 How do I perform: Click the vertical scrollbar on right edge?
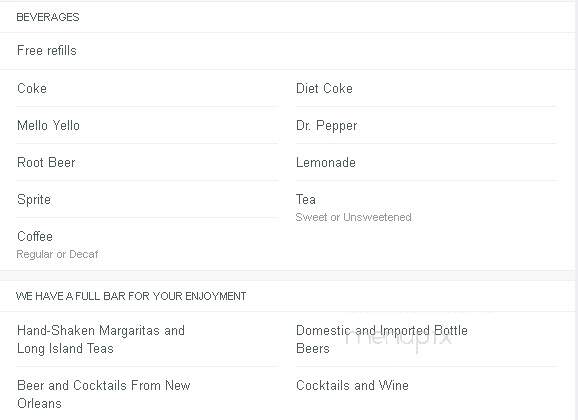(576, 210)
